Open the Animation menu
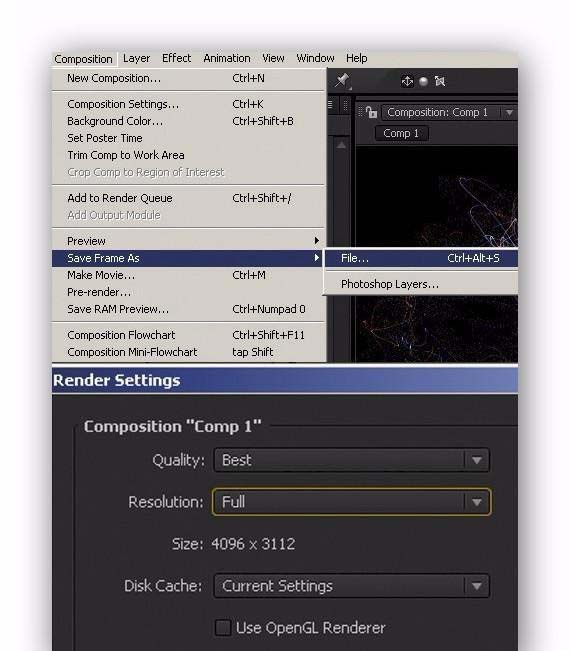This screenshot has width=570, height=651. click(227, 59)
